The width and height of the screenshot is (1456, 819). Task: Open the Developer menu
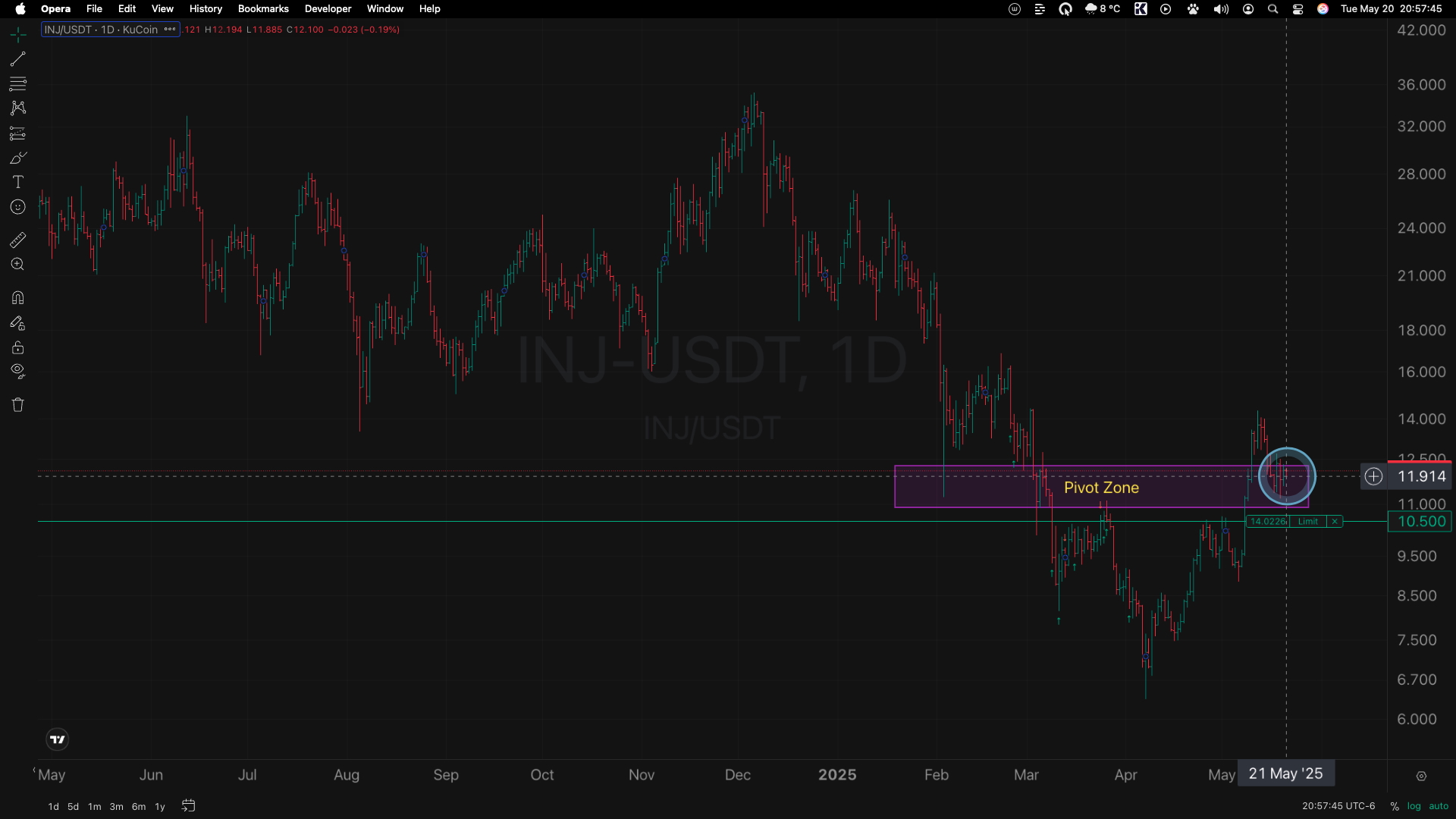click(328, 9)
